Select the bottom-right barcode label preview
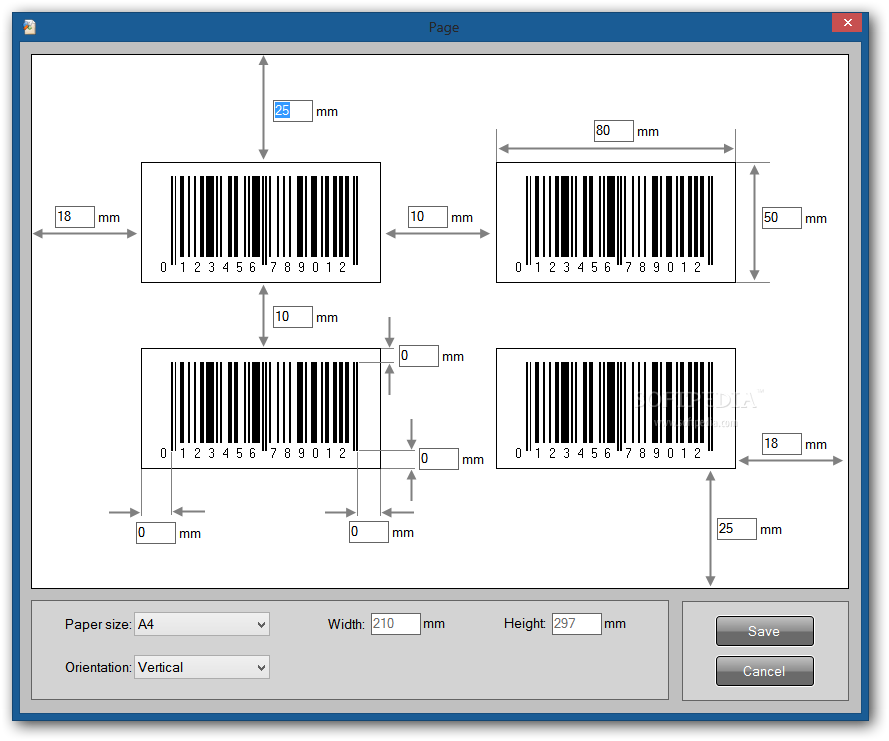This screenshot has height=741, width=889. pos(616,408)
